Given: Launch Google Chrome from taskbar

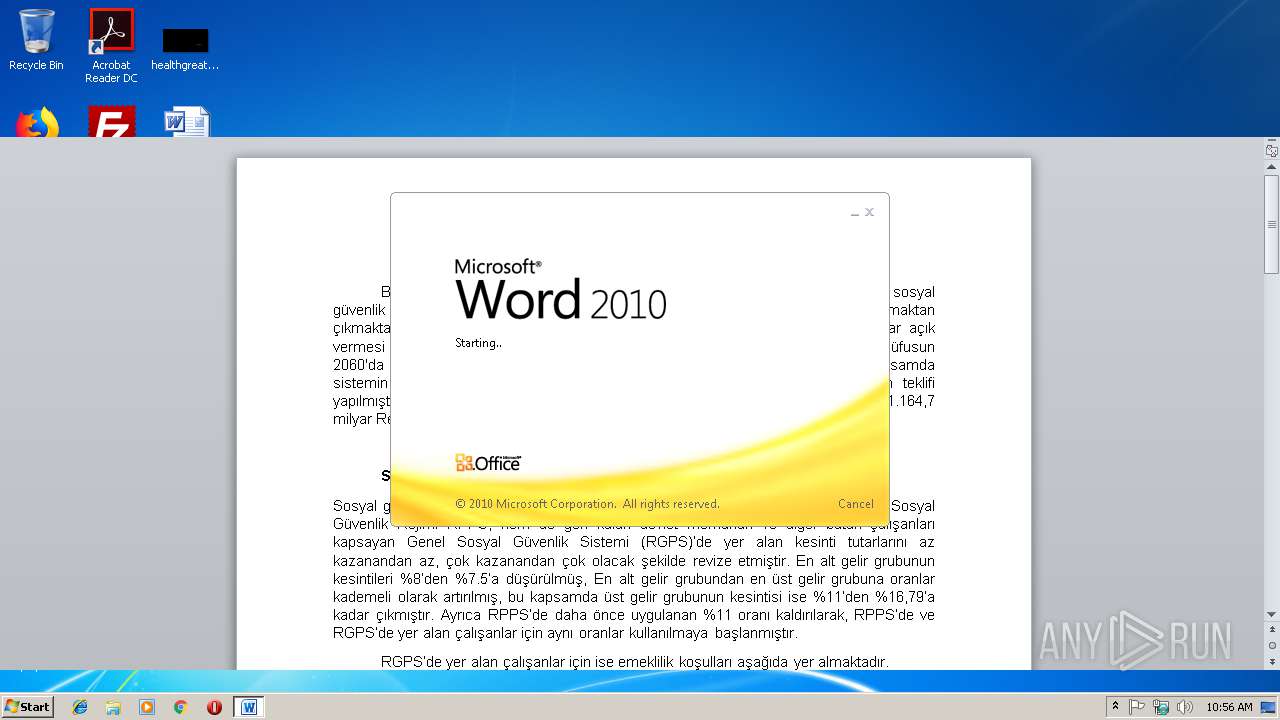Looking at the screenshot, I should point(181,707).
